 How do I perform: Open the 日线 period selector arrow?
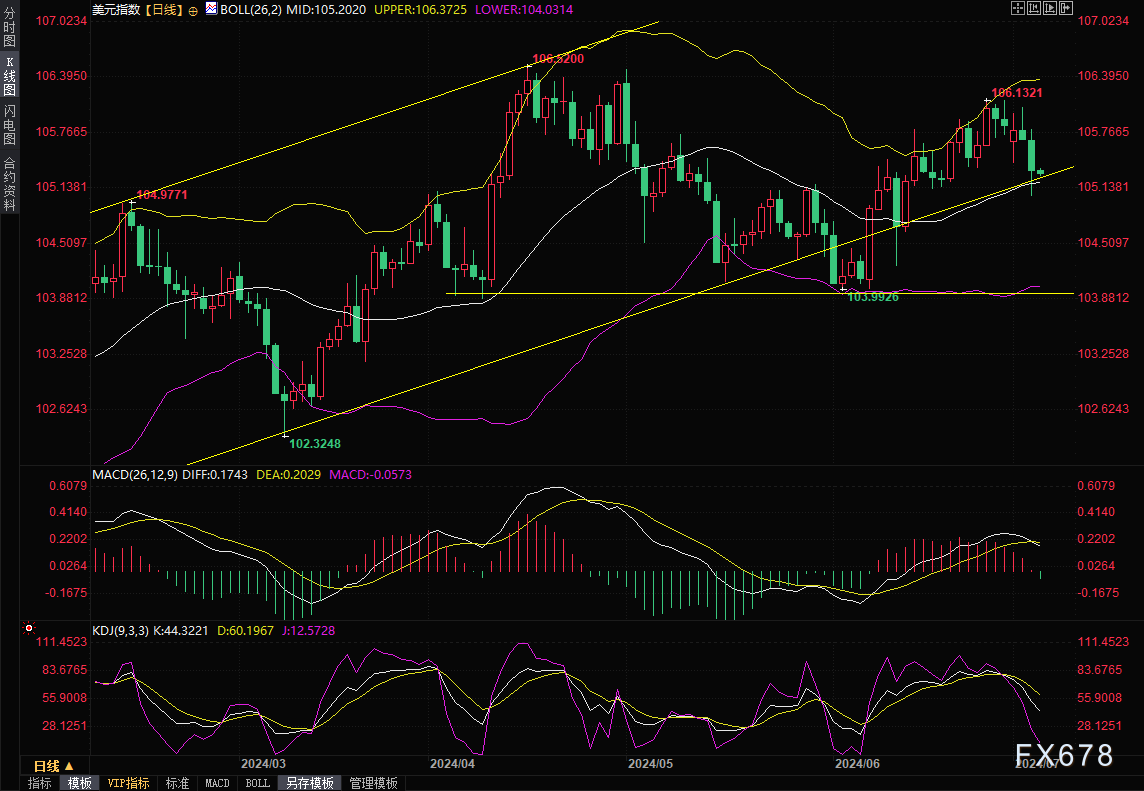[69, 766]
